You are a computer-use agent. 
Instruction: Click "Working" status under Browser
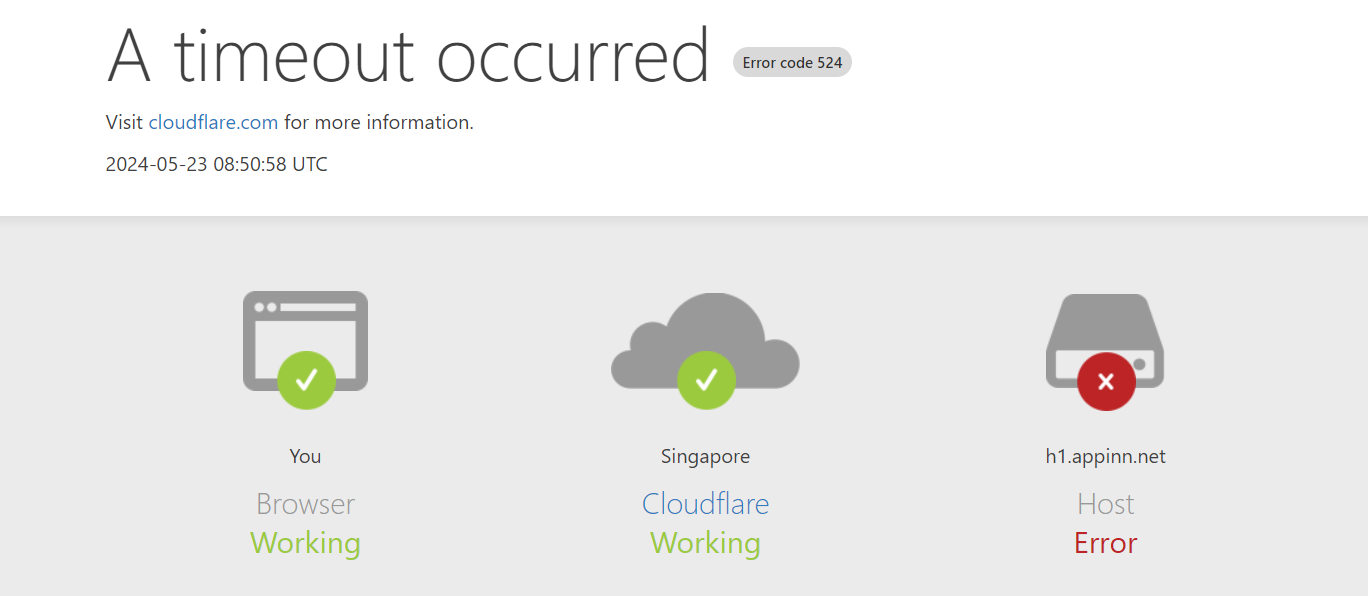click(305, 543)
